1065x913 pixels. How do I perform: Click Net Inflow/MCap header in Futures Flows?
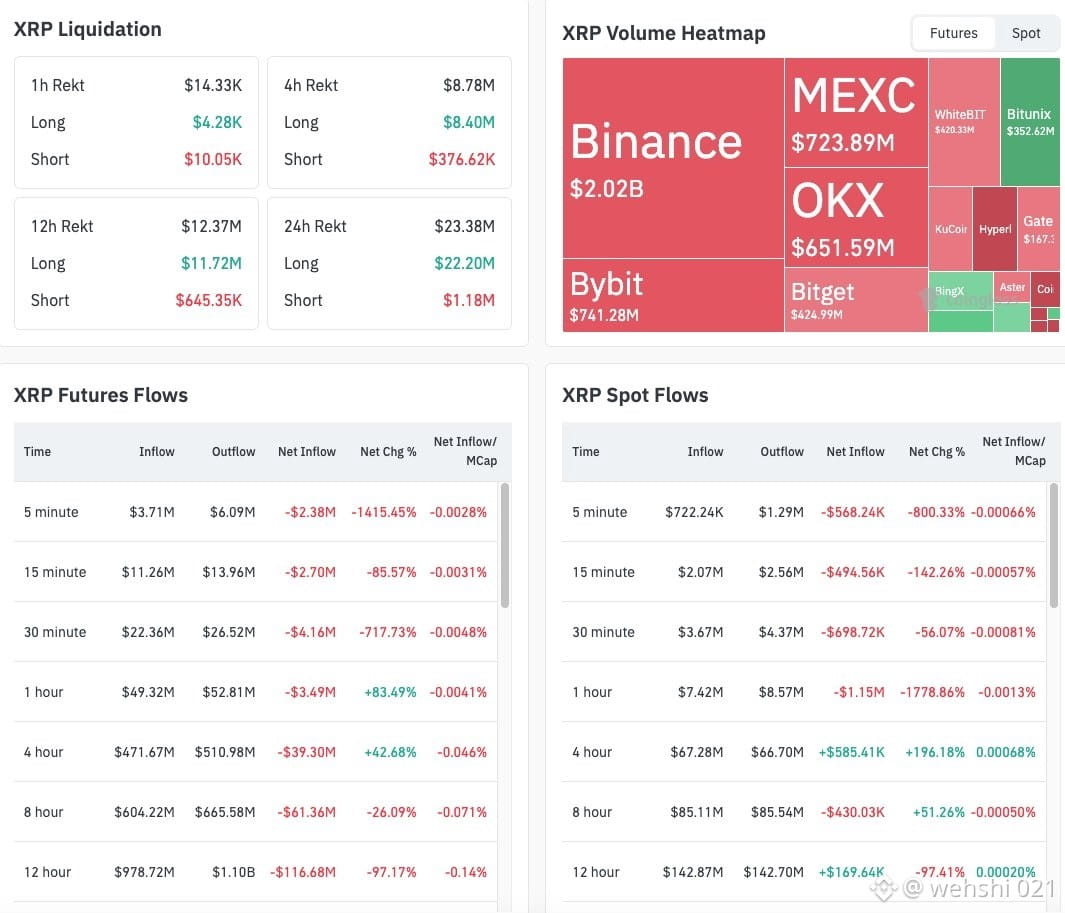click(465, 451)
